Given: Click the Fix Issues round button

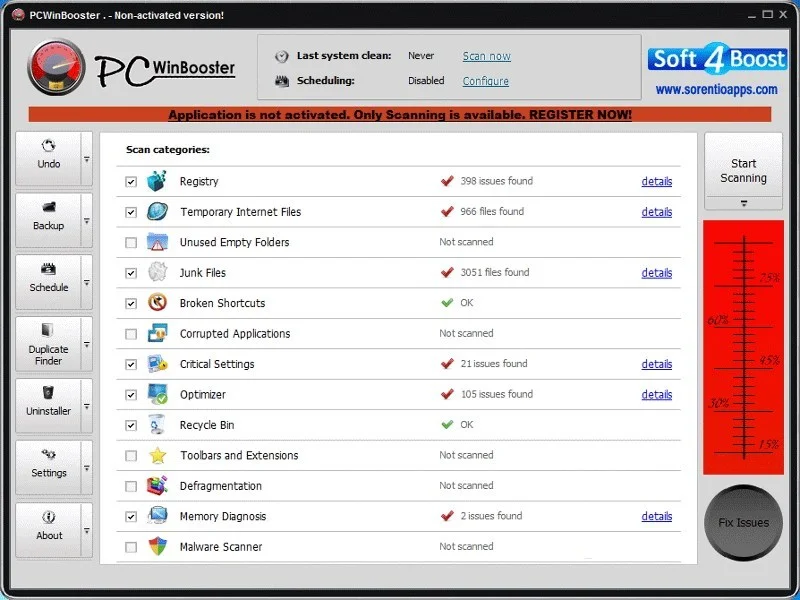Looking at the screenshot, I should [x=743, y=522].
